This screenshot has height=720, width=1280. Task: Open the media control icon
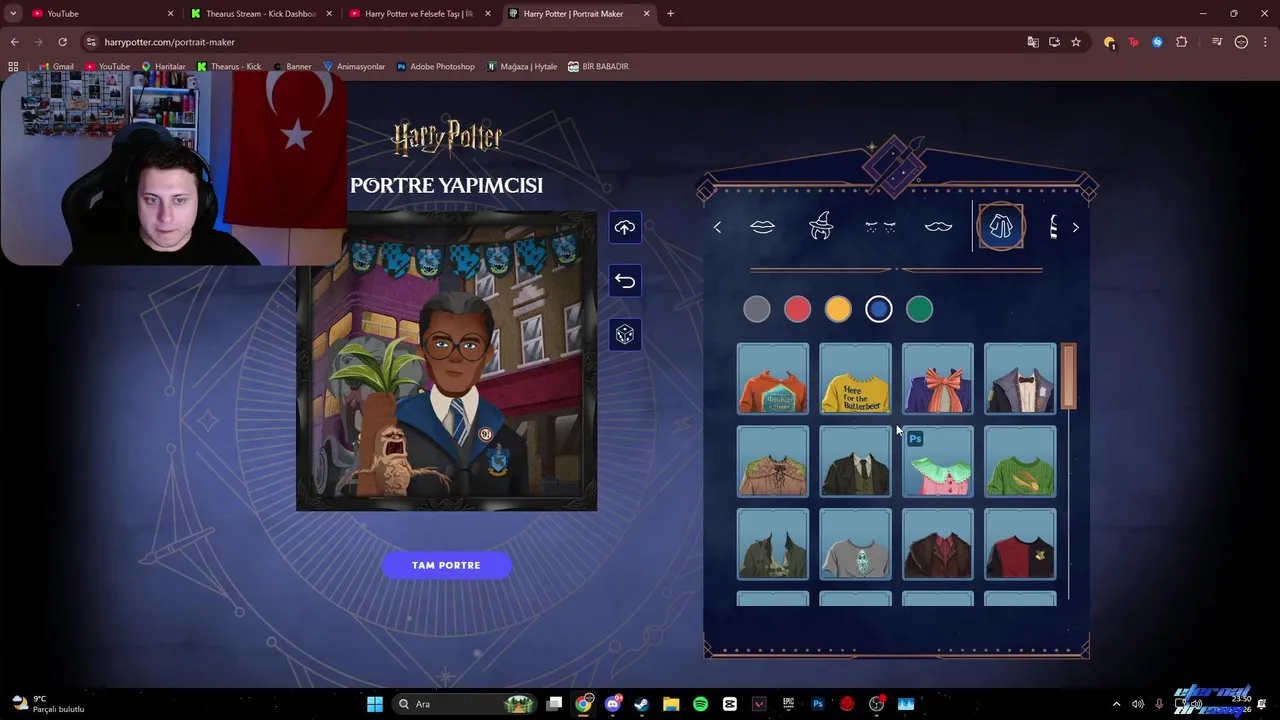click(x=1217, y=42)
